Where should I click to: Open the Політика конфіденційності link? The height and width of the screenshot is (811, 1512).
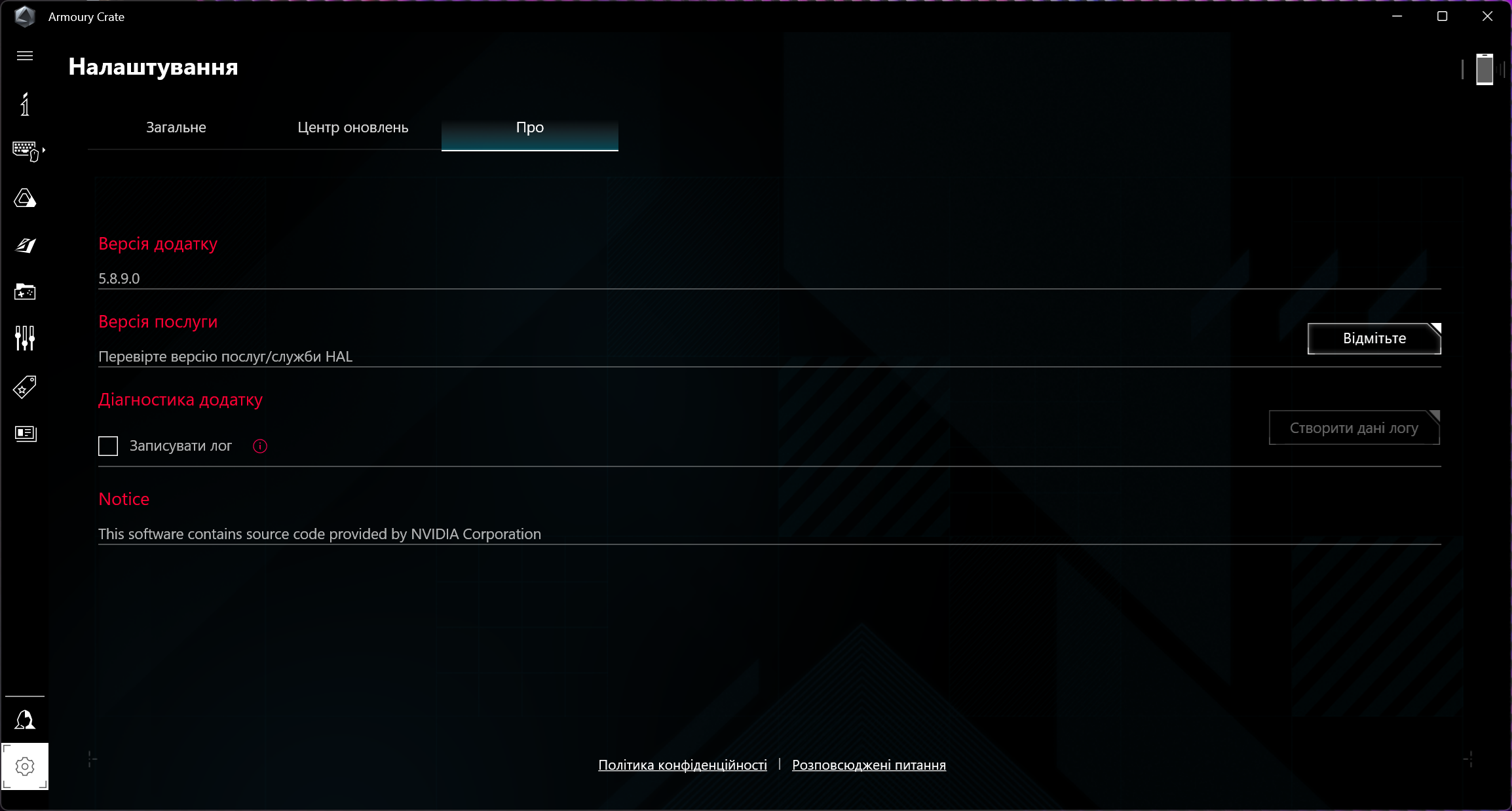click(683, 765)
